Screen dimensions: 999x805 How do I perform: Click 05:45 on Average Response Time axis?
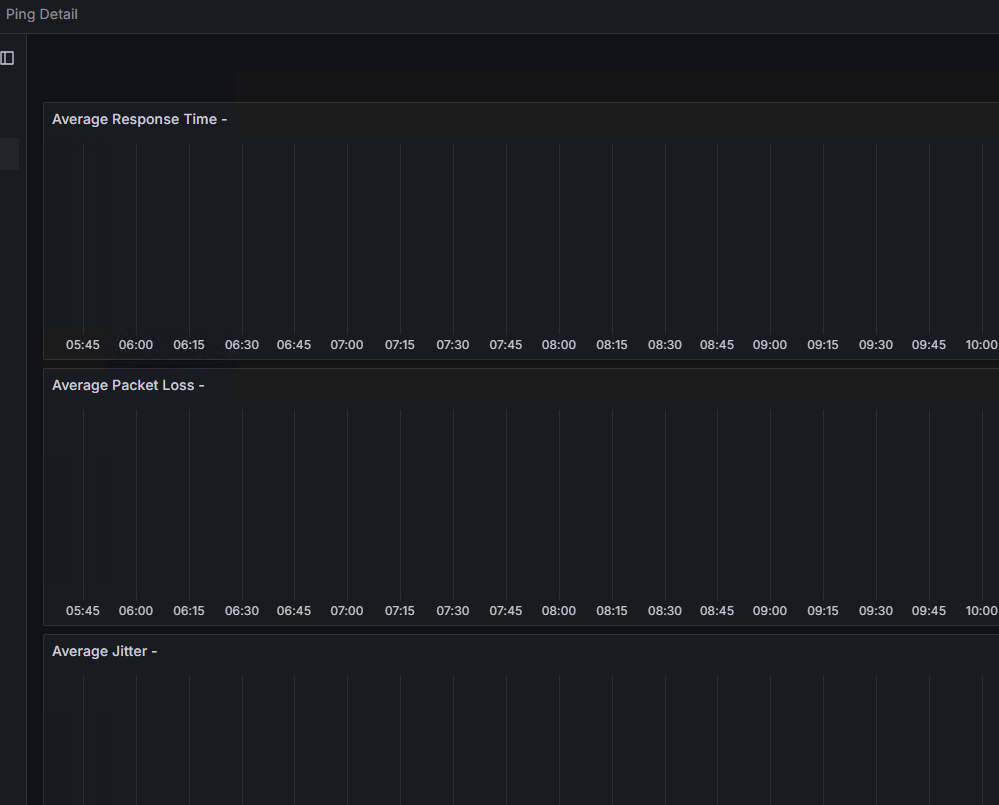tap(83, 345)
